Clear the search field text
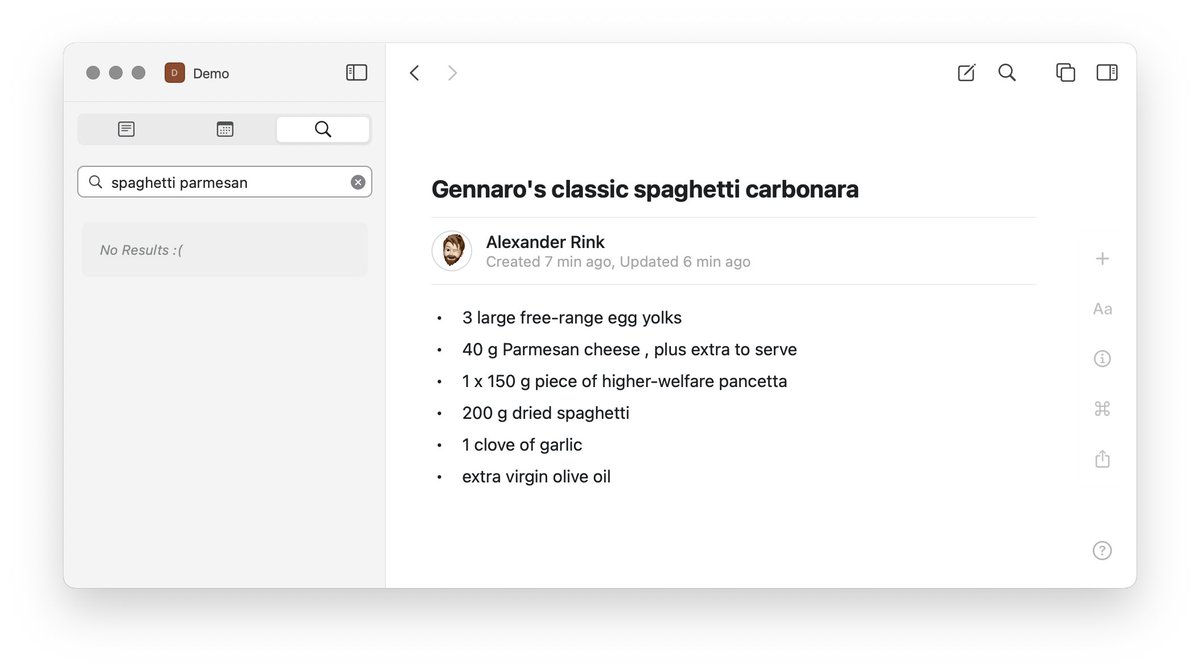Image resolution: width=1200 pixels, height=672 pixels. click(358, 182)
